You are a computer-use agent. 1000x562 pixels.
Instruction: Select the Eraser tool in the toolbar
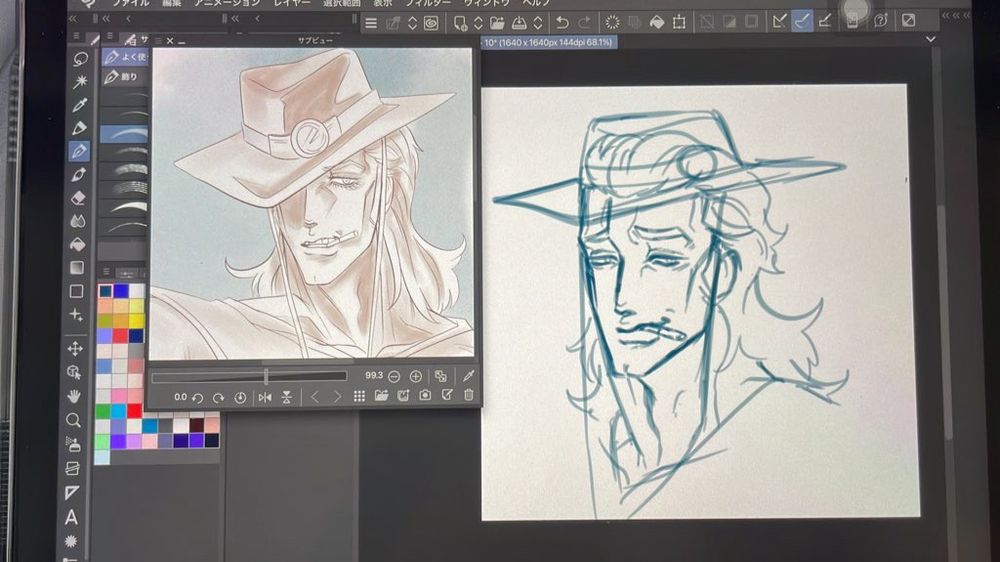pyautogui.click(x=78, y=198)
